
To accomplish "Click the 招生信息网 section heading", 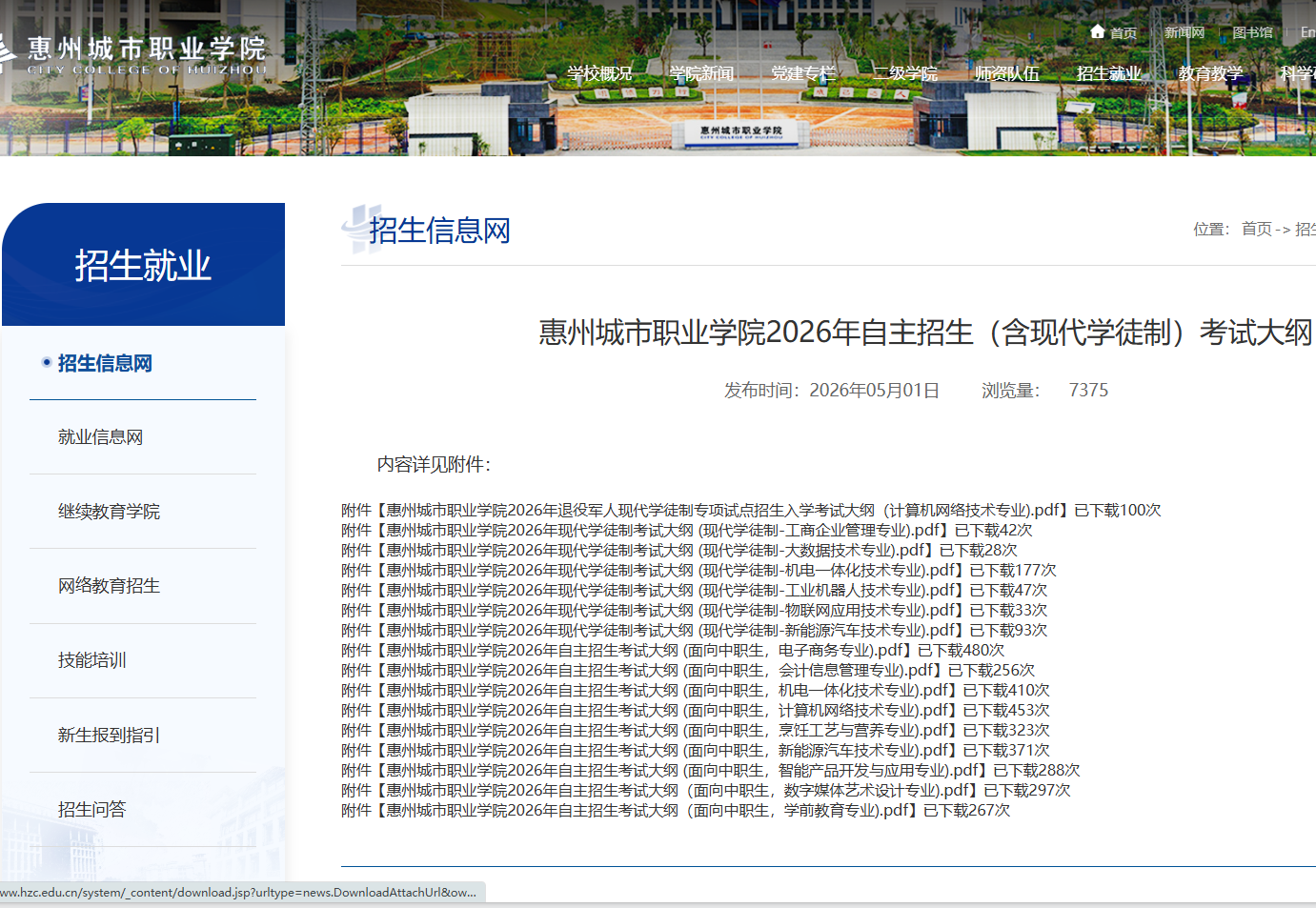I will [x=439, y=230].
